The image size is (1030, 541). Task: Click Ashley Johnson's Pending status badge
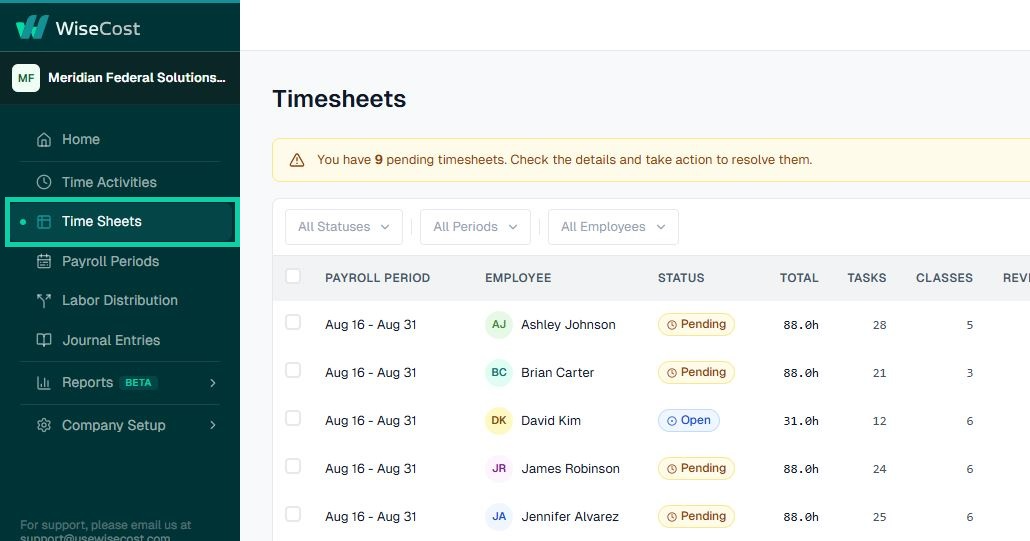pos(696,324)
